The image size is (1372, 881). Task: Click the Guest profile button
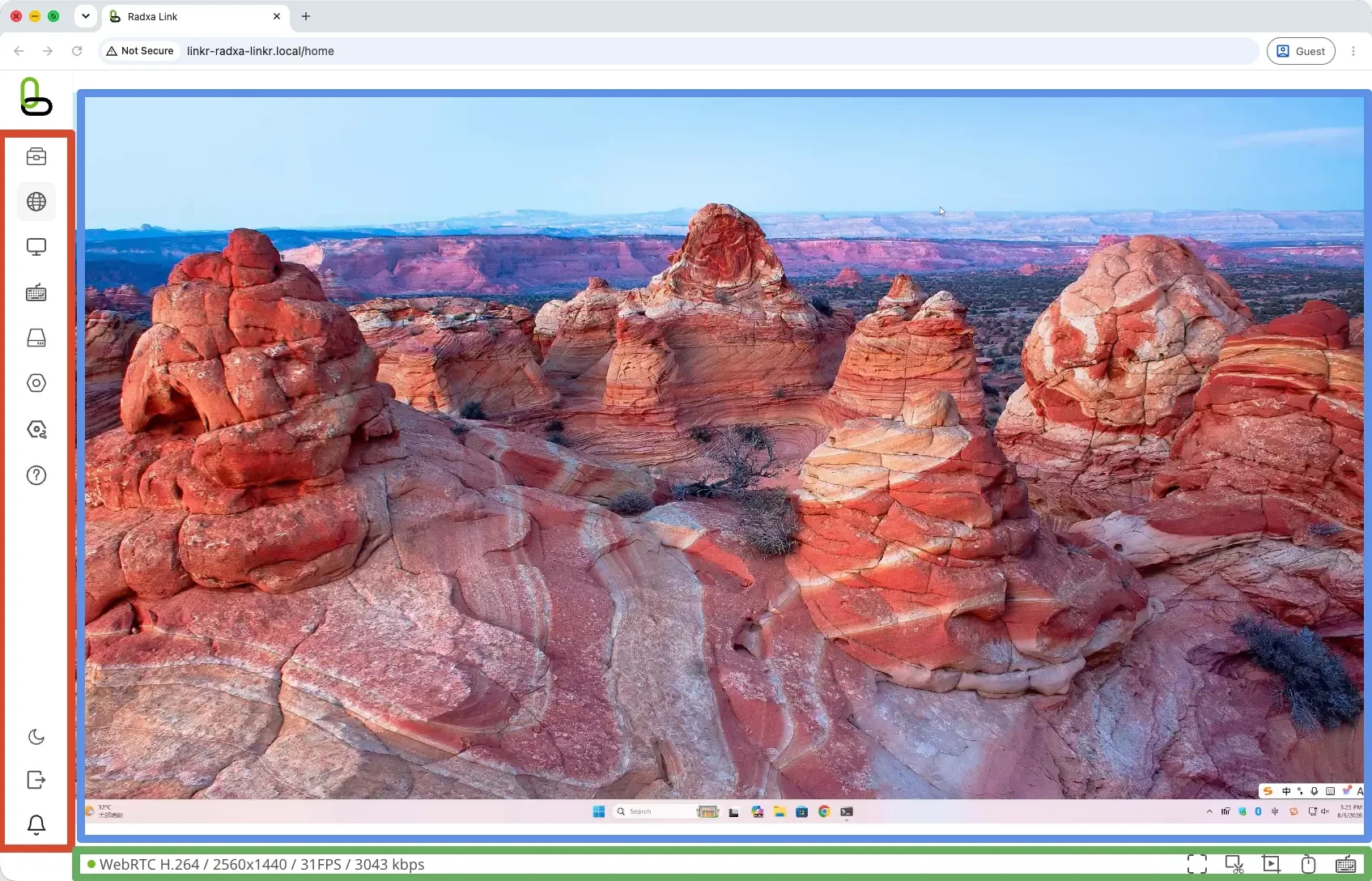1301,51
